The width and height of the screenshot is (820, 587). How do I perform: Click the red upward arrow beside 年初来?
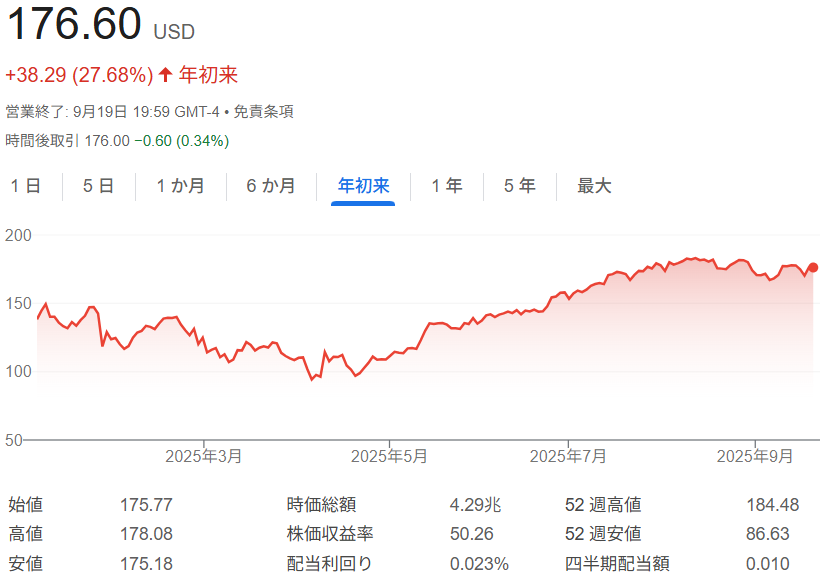pos(166,75)
